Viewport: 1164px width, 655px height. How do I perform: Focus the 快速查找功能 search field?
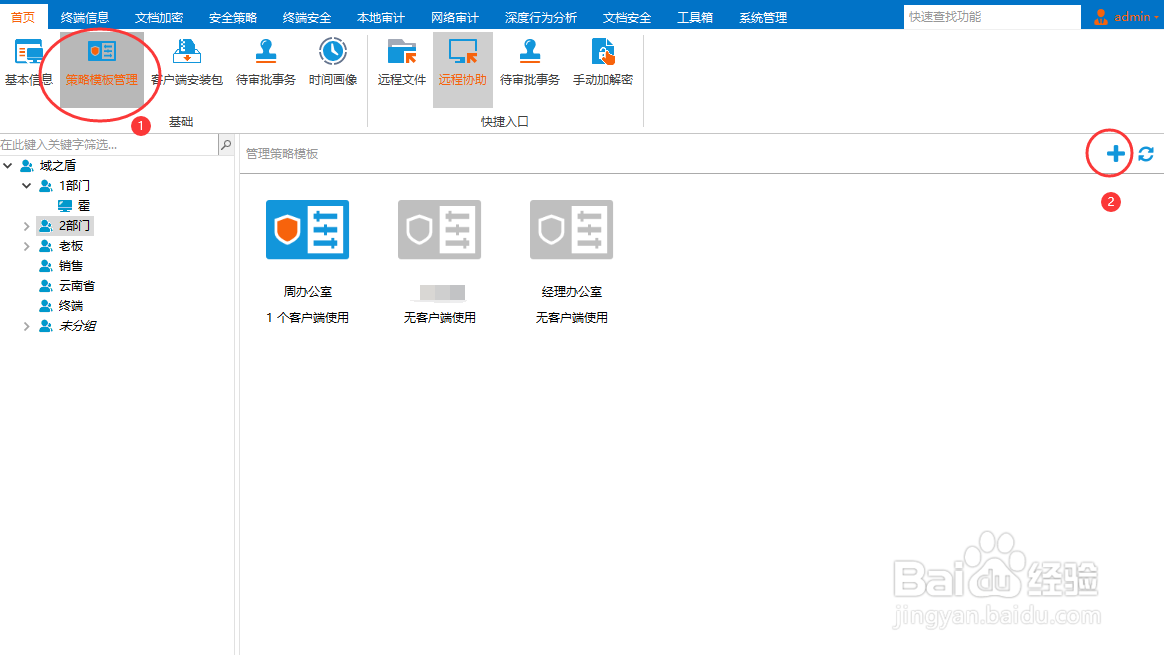pos(992,16)
